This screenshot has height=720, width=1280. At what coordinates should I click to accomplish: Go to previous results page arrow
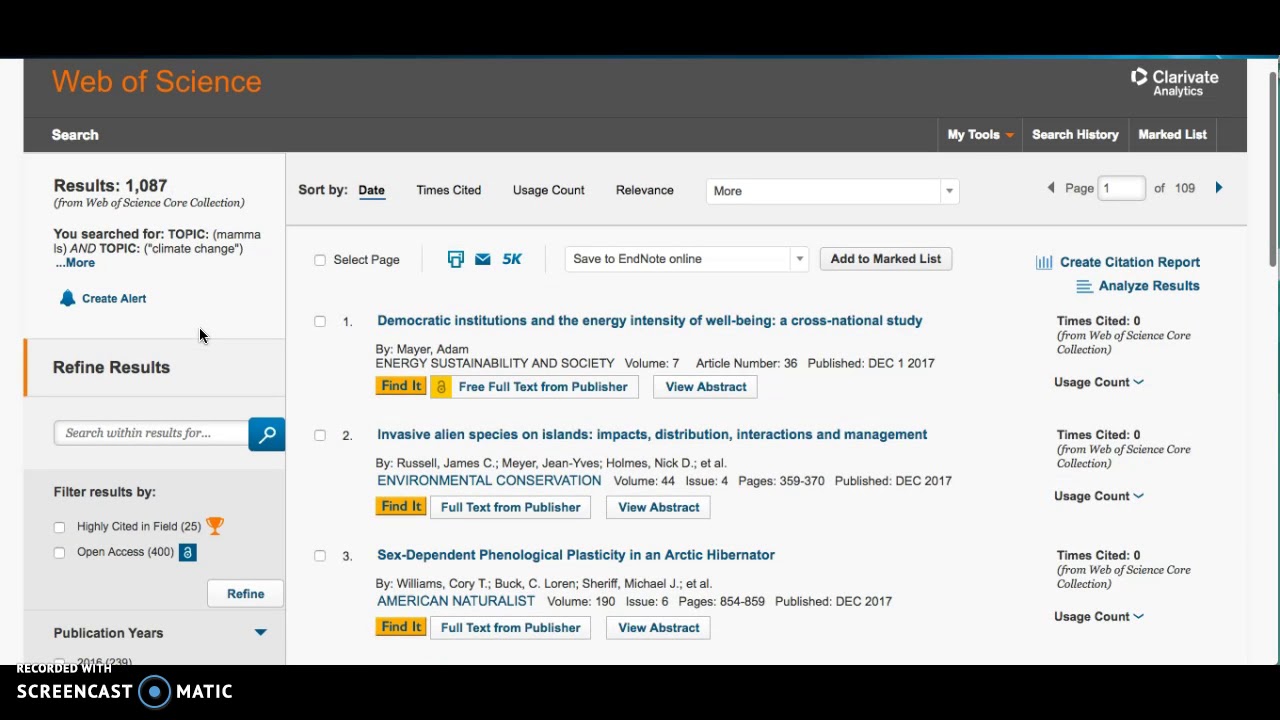(x=1050, y=188)
